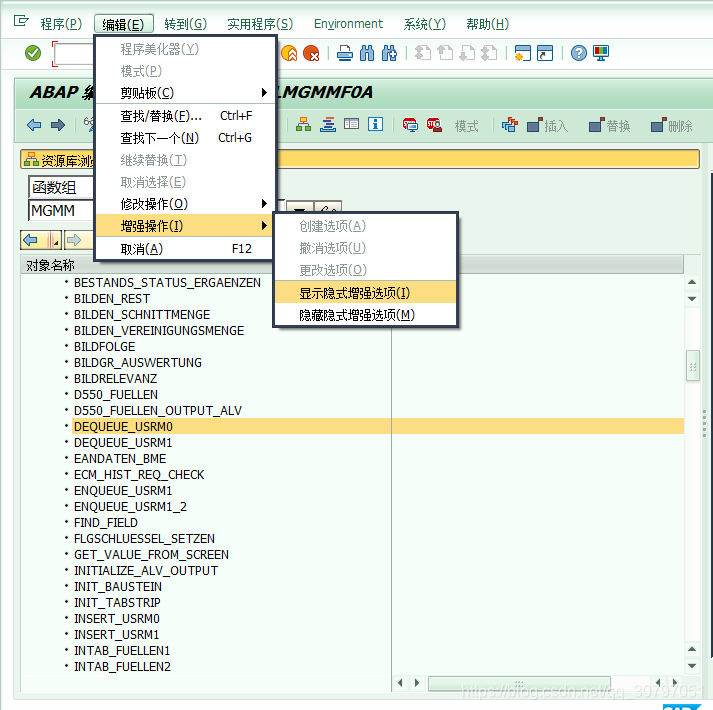The height and width of the screenshot is (710, 713).
Task: Click the Display Navigation Window icon
Action: (327, 124)
